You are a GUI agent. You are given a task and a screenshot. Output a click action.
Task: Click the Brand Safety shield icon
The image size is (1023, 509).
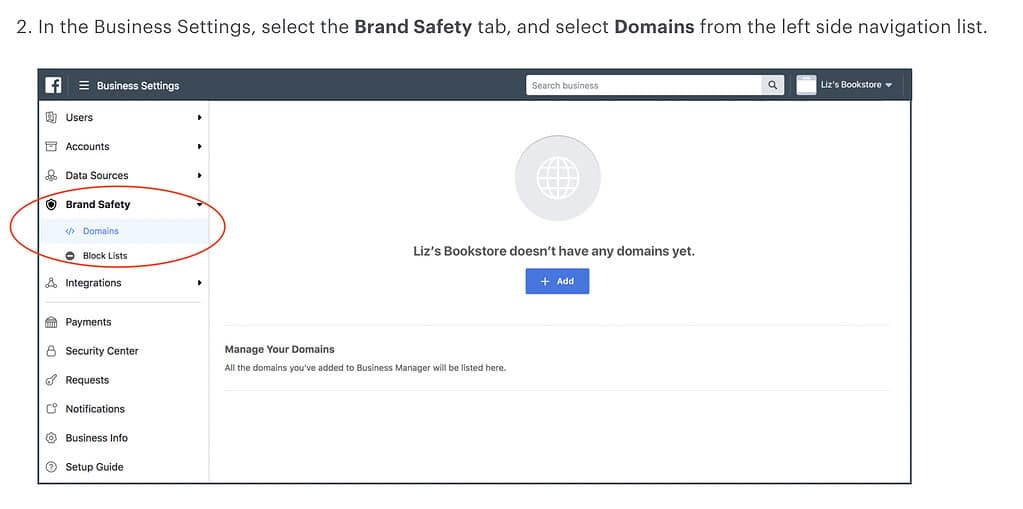click(x=51, y=204)
